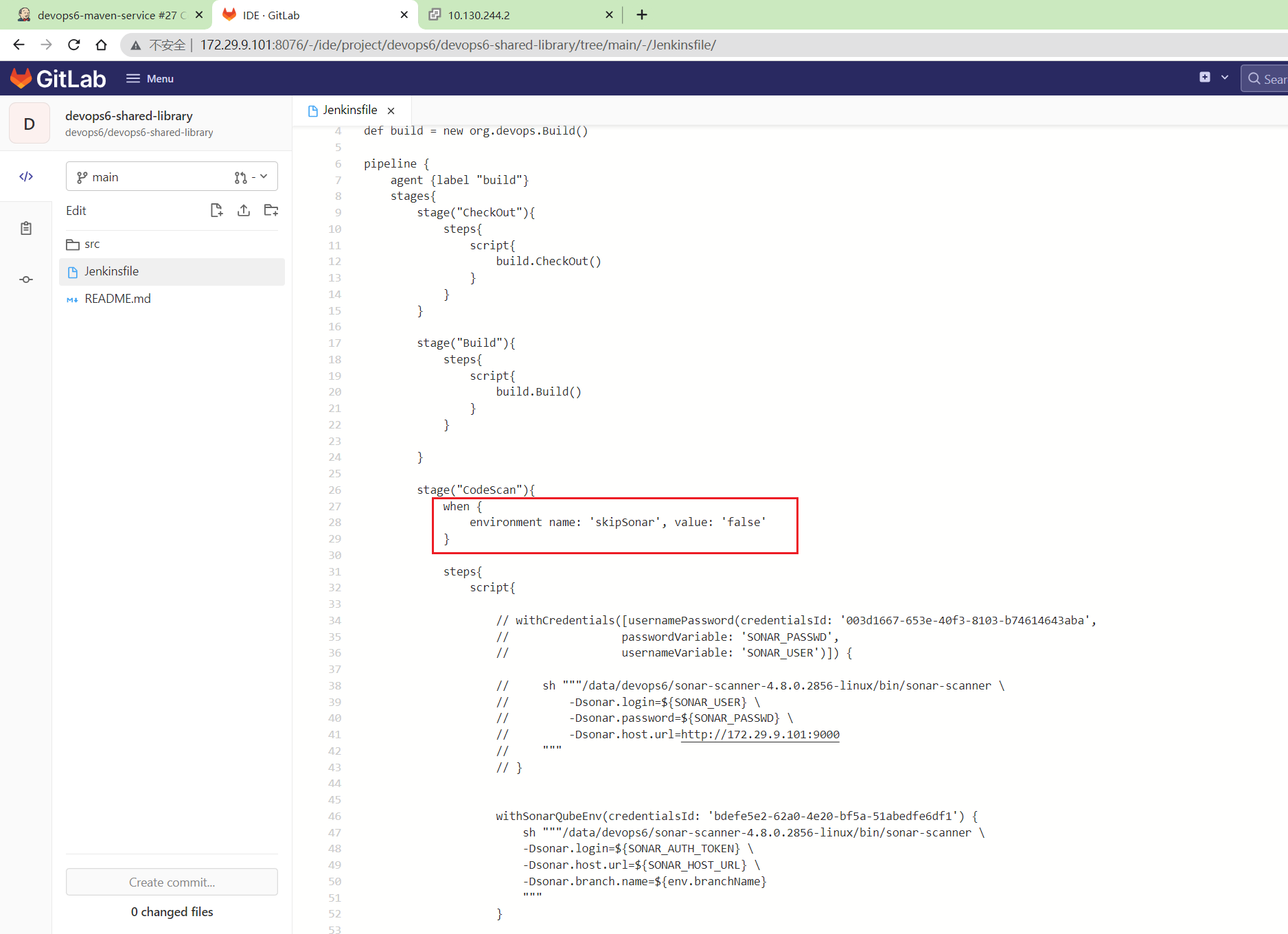1288x934 pixels.
Task: Click line number 27 in the gutter
Action: pos(334,506)
